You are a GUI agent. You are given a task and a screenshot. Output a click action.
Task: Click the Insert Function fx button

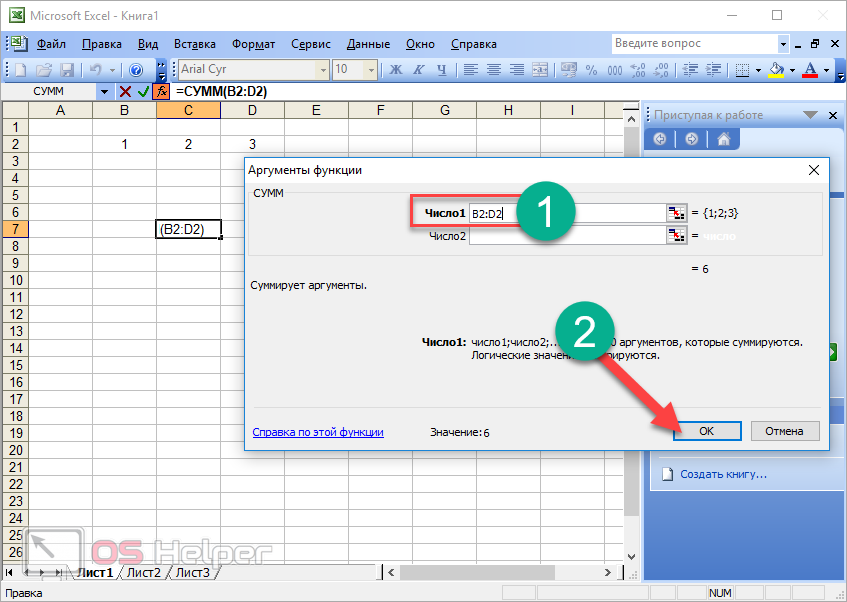coord(161,91)
